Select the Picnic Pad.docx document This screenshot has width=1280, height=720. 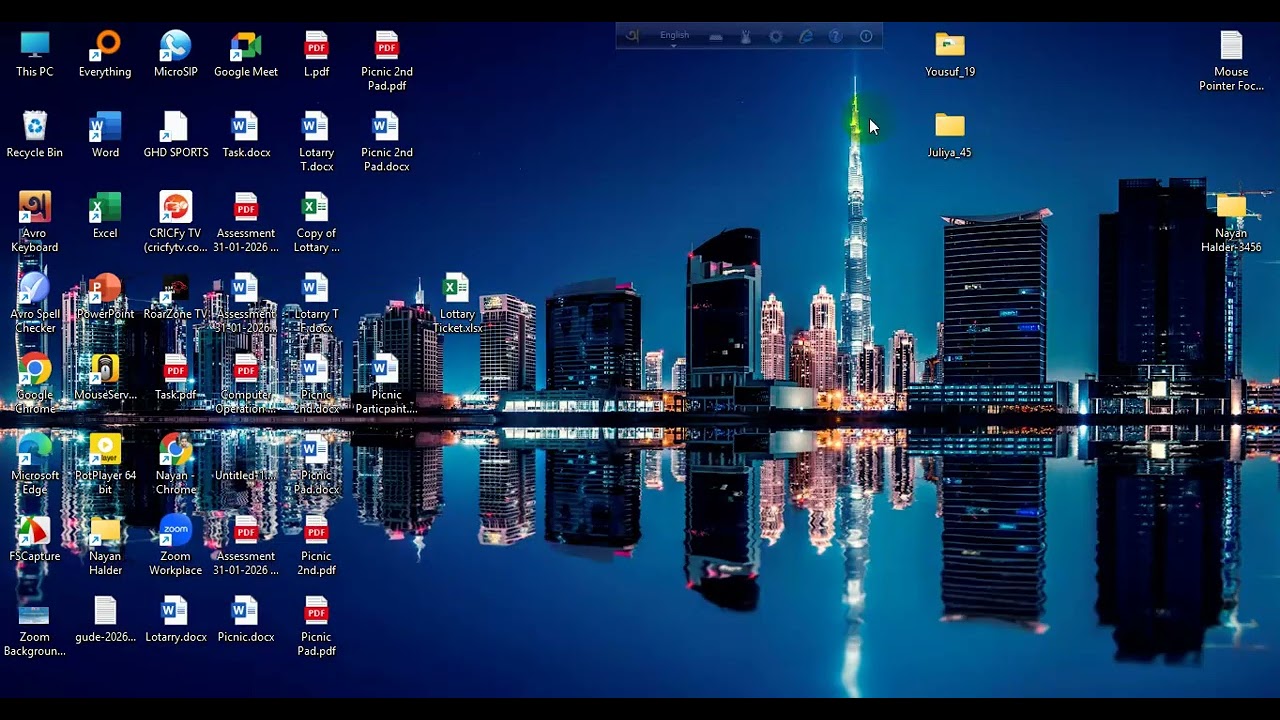coord(316,465)
